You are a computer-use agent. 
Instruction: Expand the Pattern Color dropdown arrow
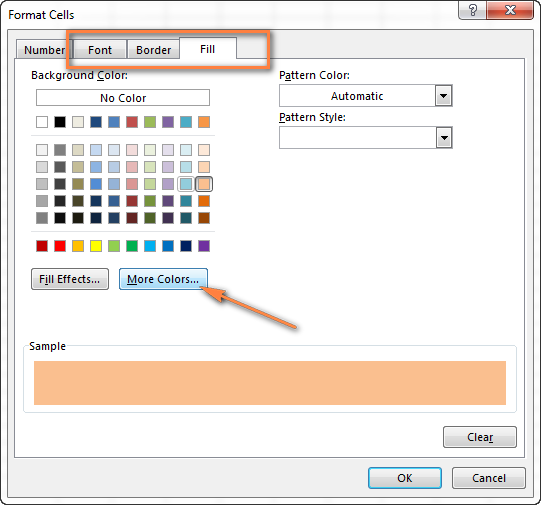point(444,96)
